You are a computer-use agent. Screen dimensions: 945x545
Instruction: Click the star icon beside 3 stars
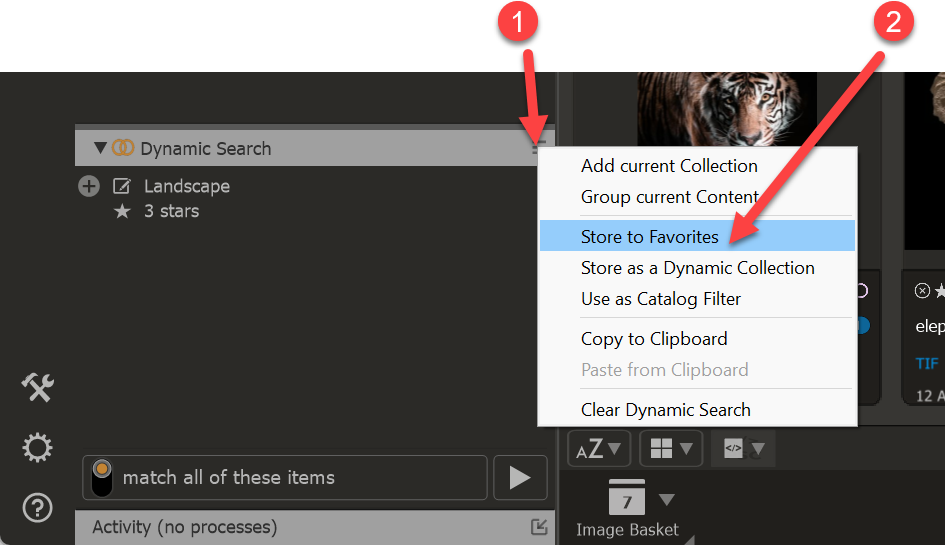tap(122, 212)
